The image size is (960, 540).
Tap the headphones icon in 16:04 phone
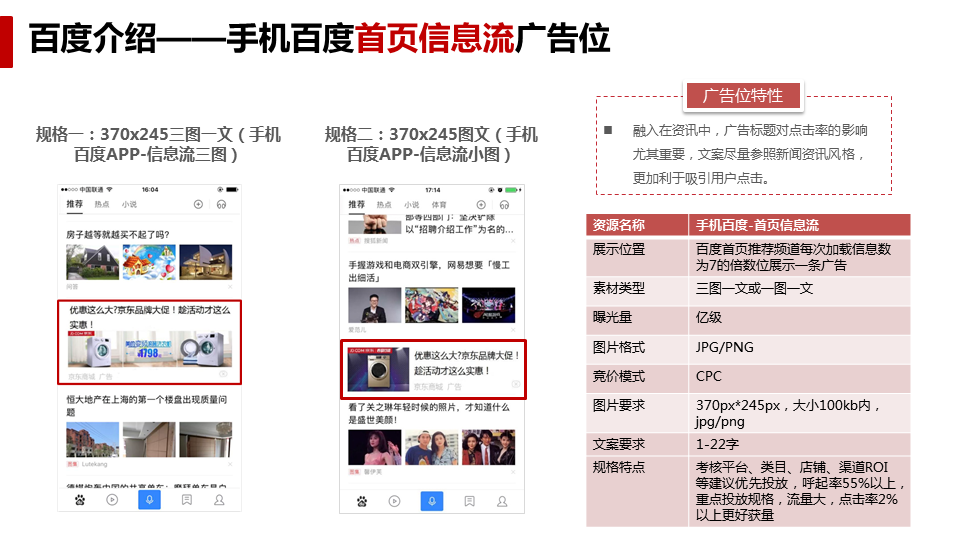tap(222, 204)
